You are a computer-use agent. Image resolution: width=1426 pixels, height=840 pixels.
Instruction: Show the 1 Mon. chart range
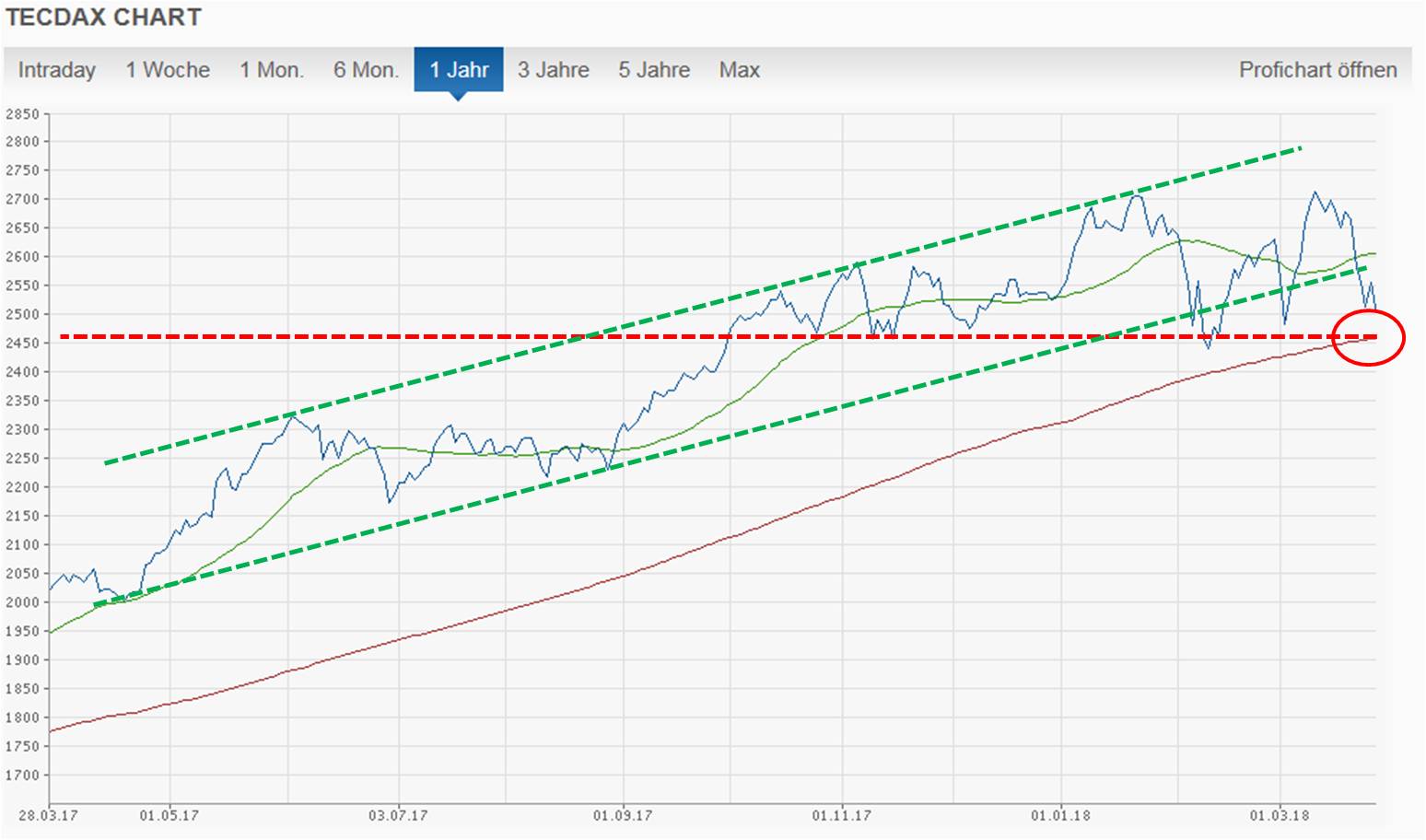tap(272, 70)
